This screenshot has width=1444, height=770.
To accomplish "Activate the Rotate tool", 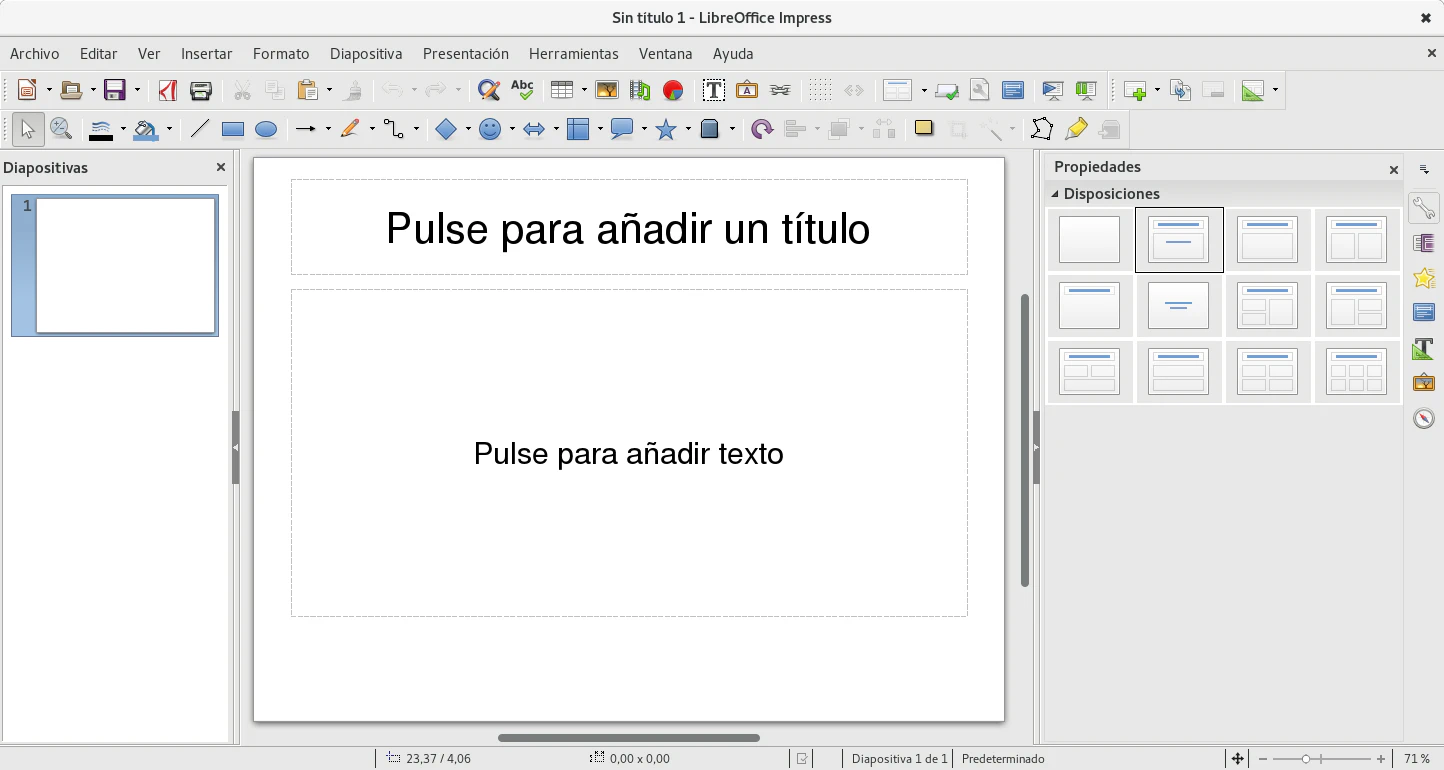I will pyautogui.click(x=762, y=129).
